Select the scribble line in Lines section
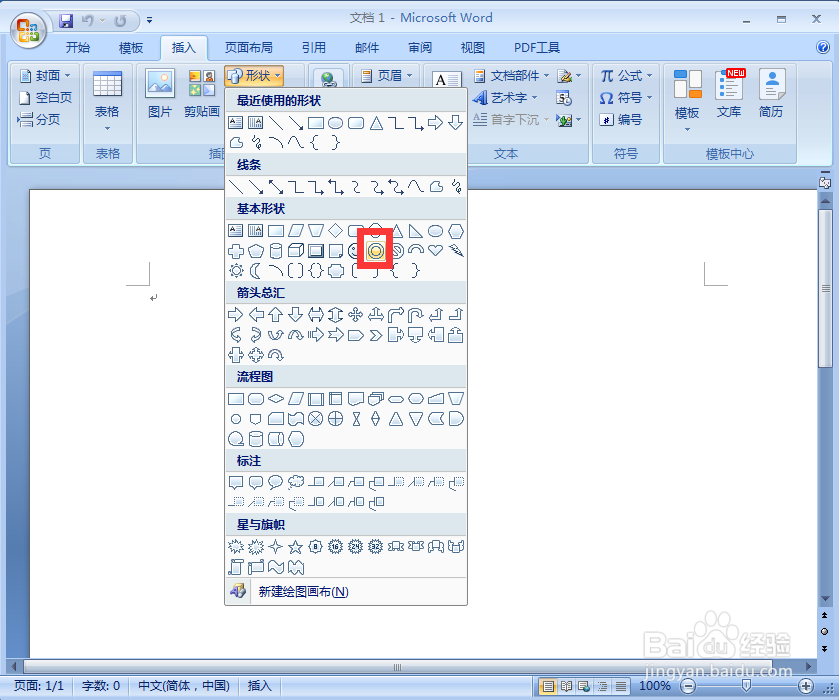 456,187
